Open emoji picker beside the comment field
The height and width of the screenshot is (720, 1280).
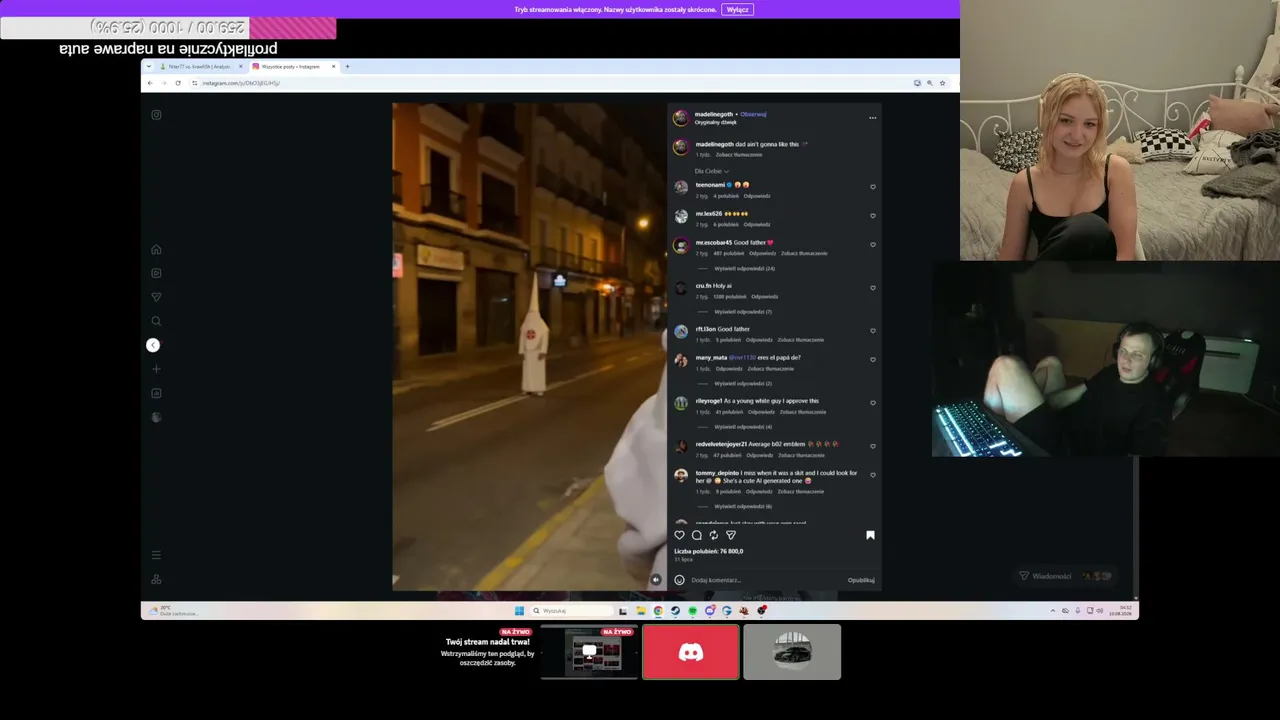680,580
